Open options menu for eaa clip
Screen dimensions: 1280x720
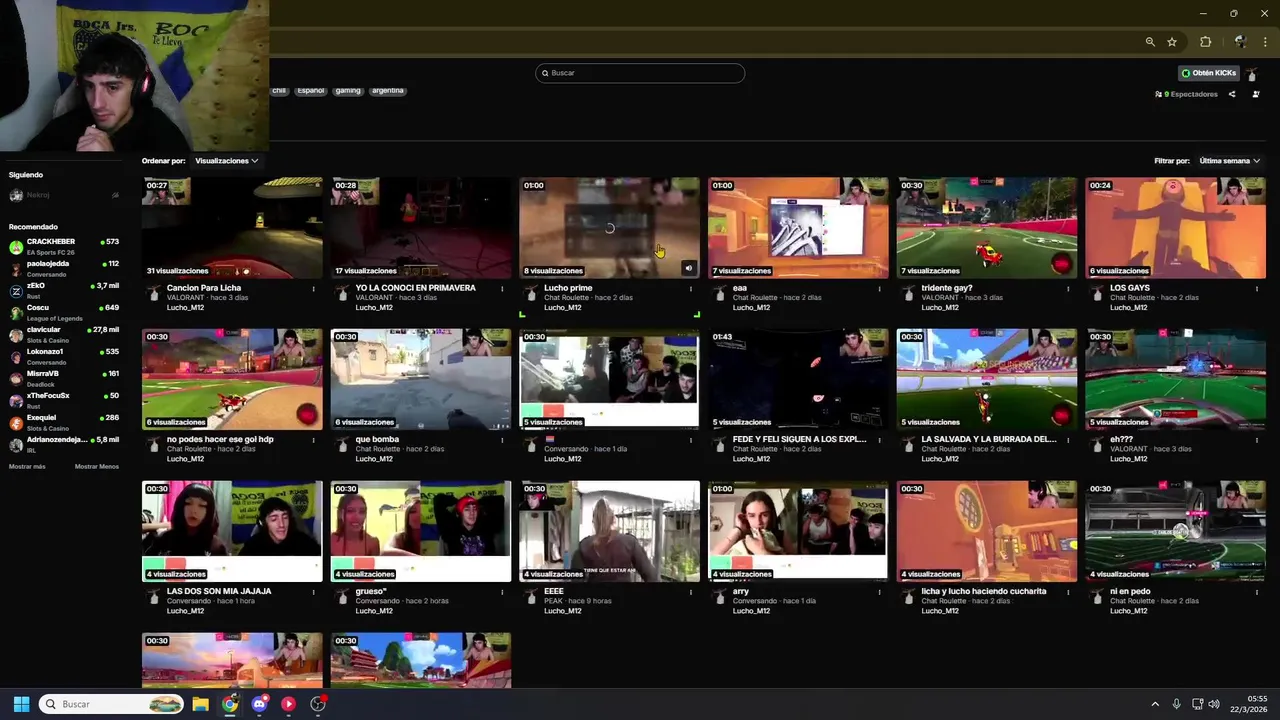coord(879,289)
